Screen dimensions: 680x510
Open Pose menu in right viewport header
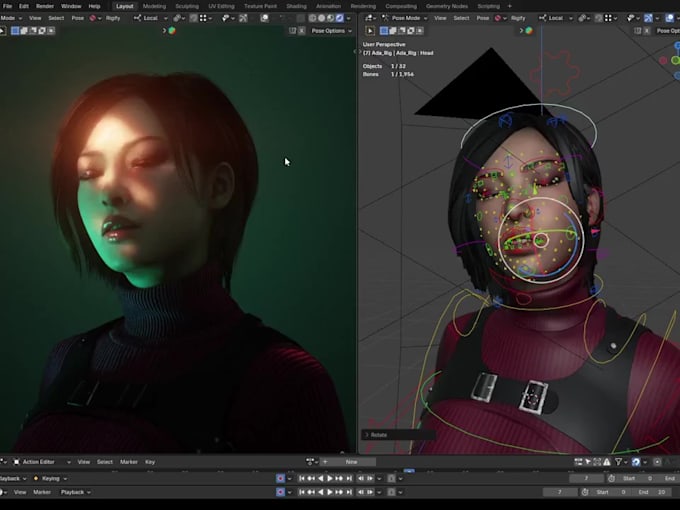483,18
